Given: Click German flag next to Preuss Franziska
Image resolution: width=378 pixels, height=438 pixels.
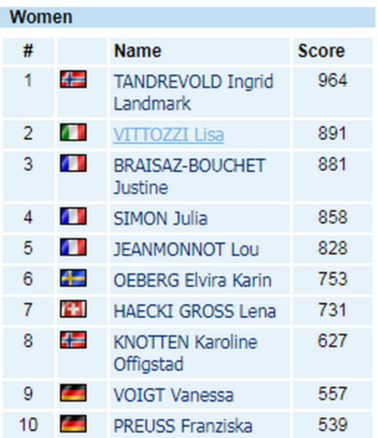Looking at the screenshot, I should (73, 424).
